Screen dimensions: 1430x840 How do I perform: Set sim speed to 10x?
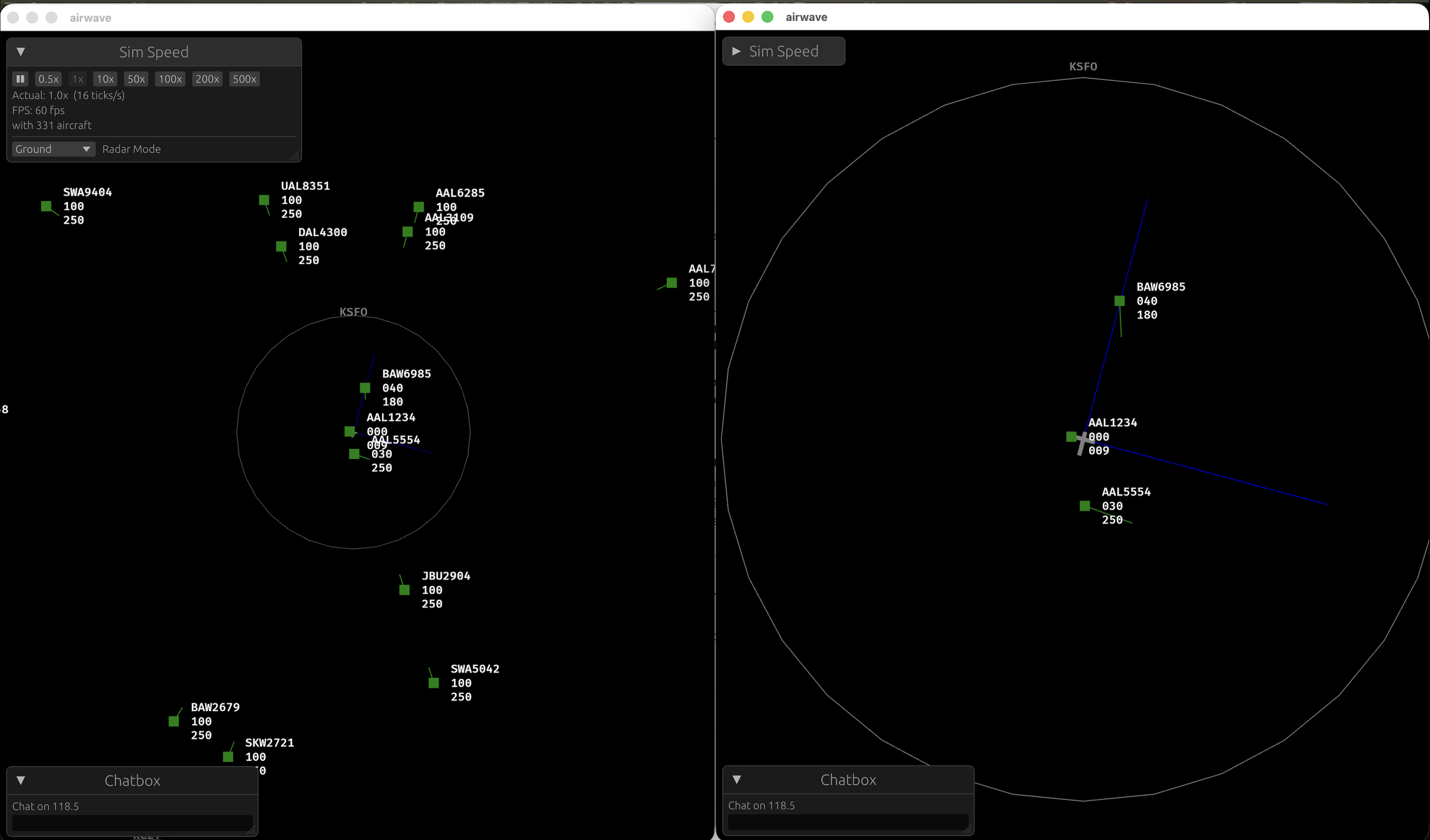click(105, 79)
